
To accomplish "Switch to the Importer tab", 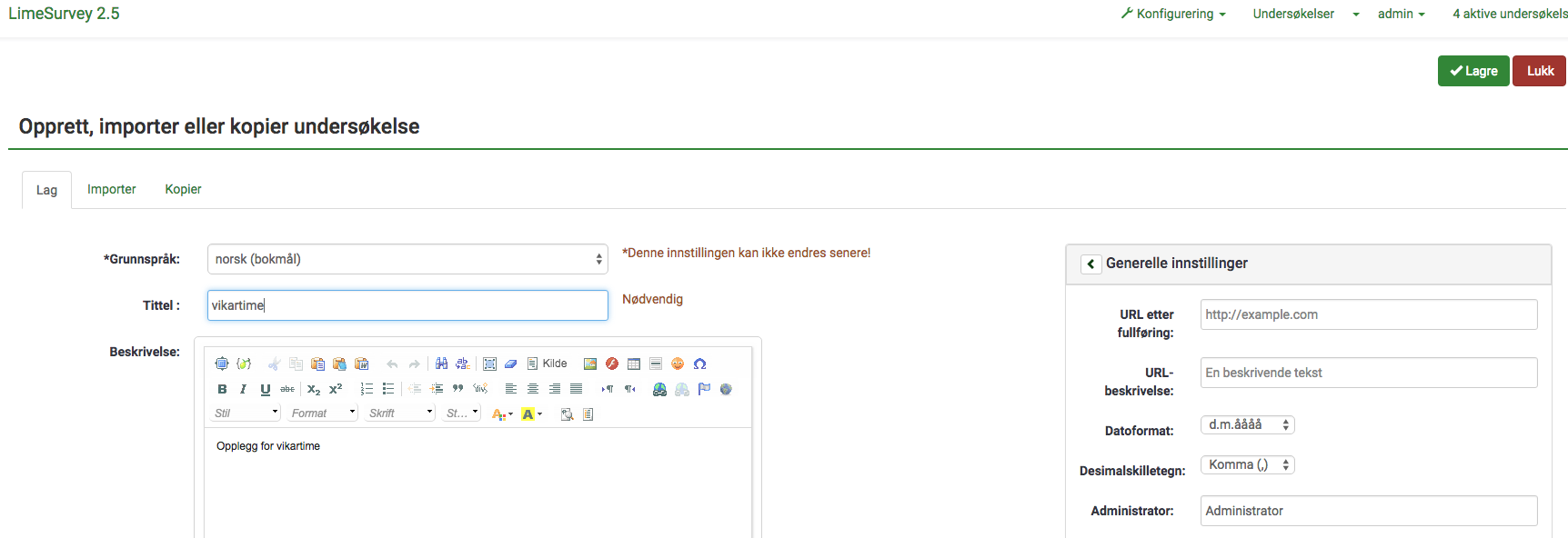I will (x=111, y=189).
